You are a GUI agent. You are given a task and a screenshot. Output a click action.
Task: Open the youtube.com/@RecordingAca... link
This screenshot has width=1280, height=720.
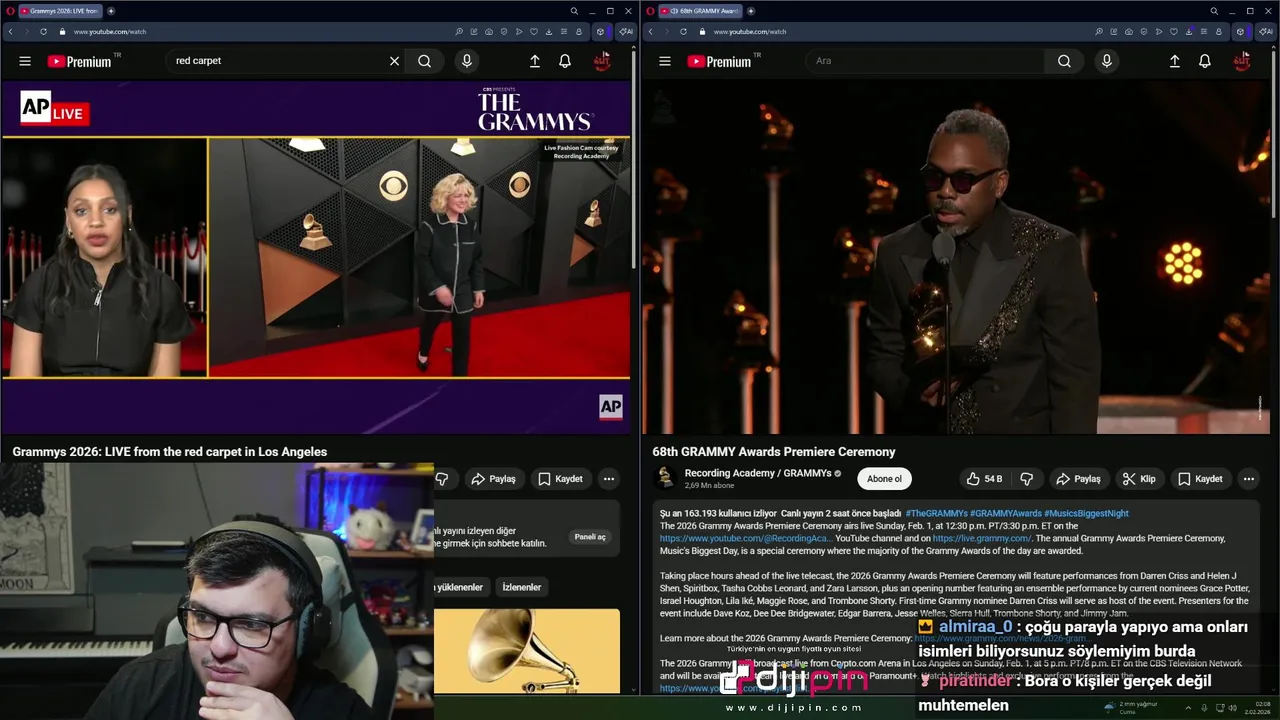tap(746, 538)
